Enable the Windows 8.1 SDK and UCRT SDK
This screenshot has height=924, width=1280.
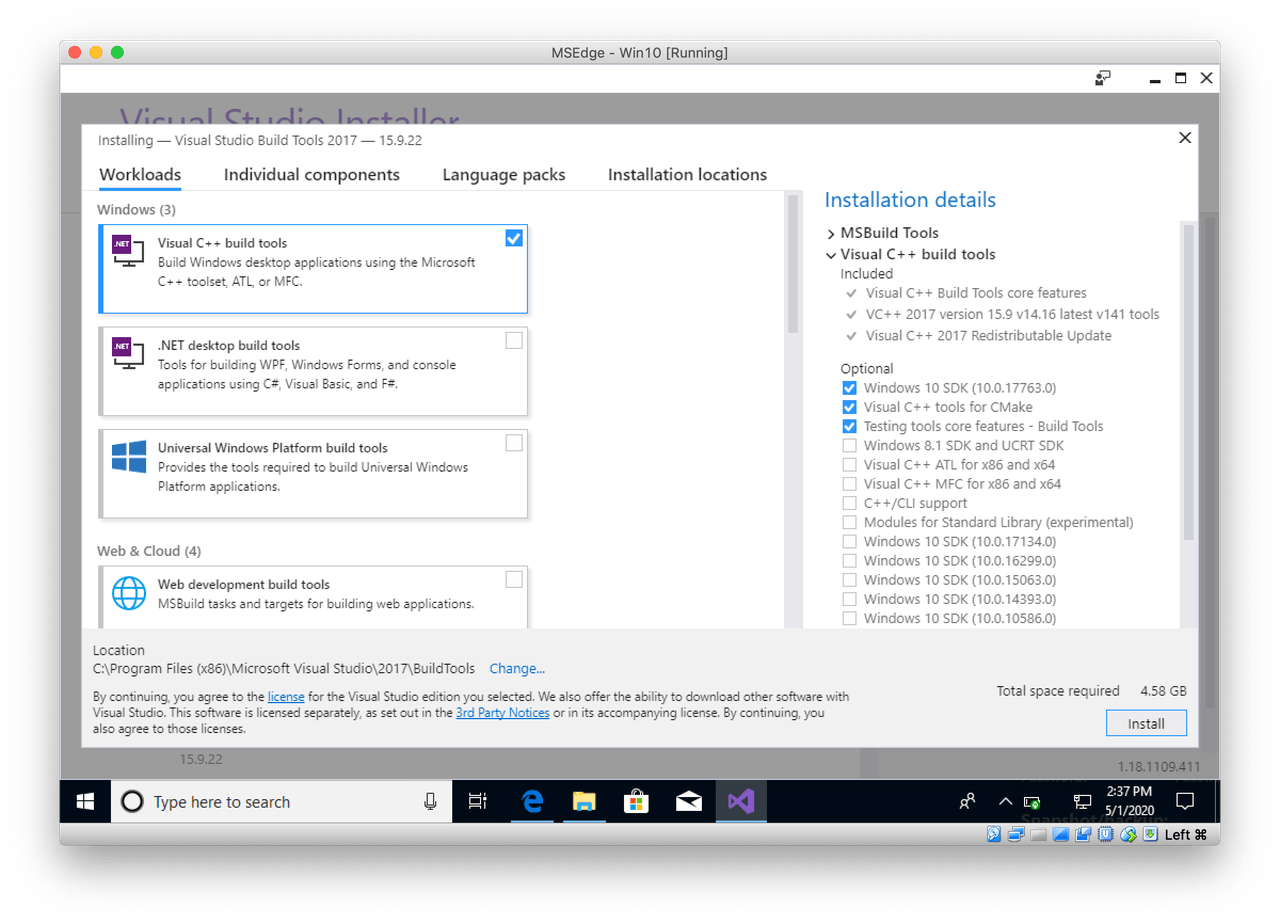coord(849,445)
